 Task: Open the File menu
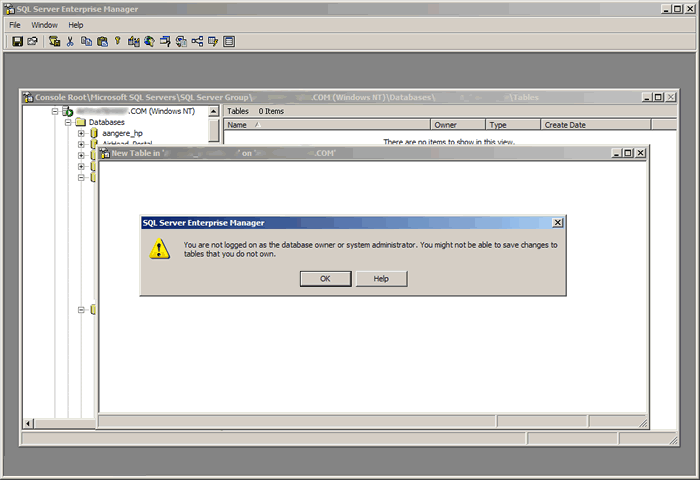coord(15,25)
